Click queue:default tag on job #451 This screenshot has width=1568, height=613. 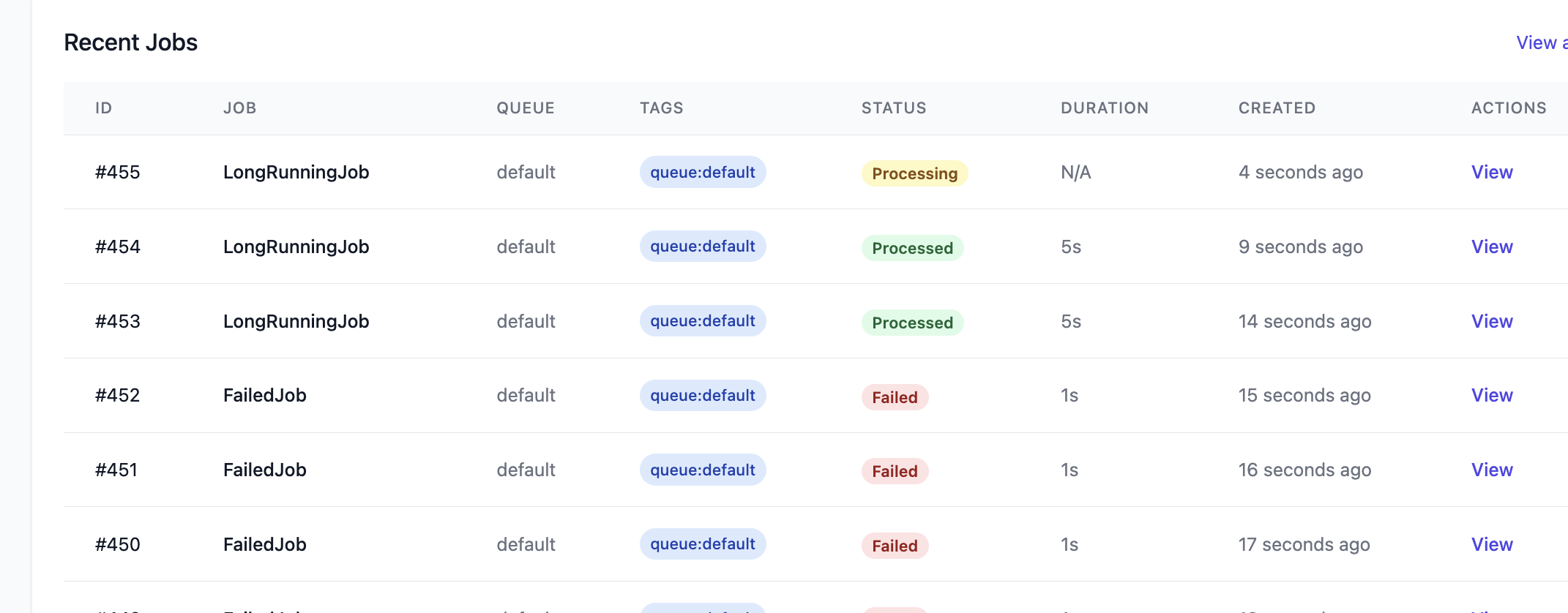tap(702, 470)
